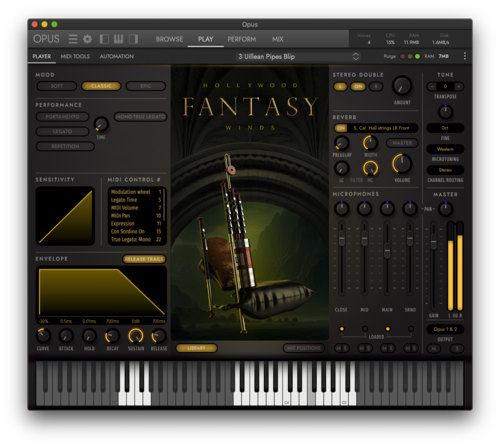
Task: Select the Classic mood
Action: point(101,86)
